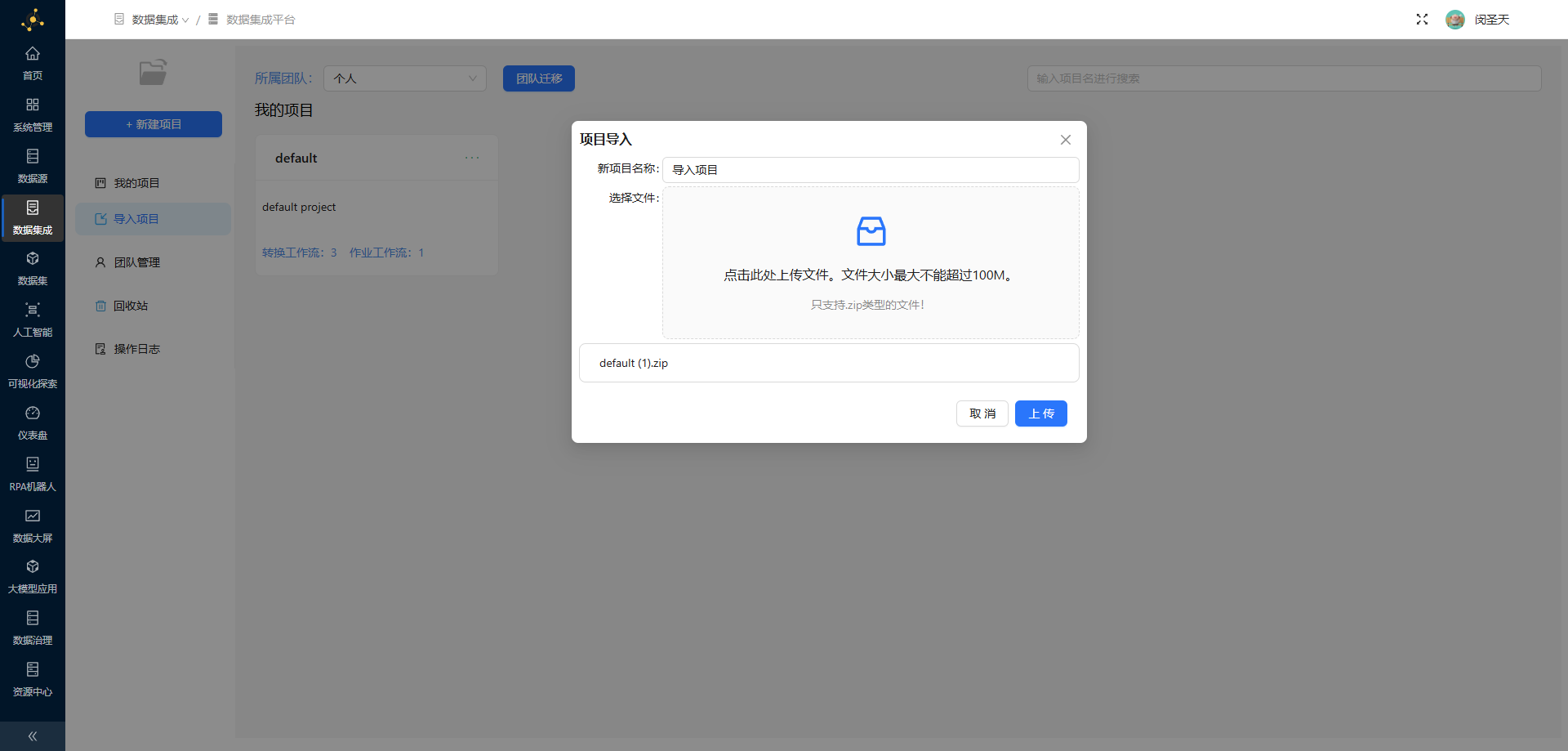This screenshot has height=751, width=1568.
Task: Toggle fullscreen icon in top bar
Action: (1422, 20)
